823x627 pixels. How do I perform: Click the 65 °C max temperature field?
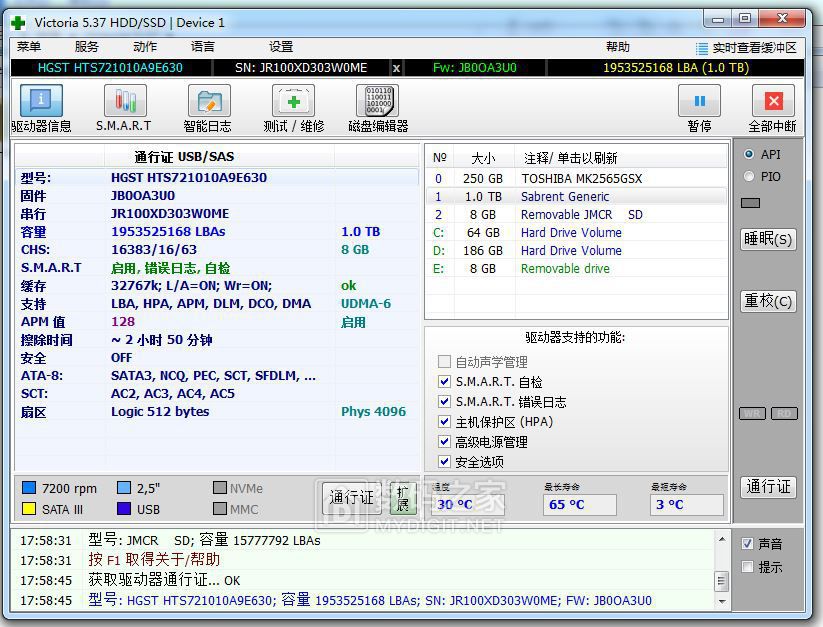pyautogui.click(x=579, y=505)
